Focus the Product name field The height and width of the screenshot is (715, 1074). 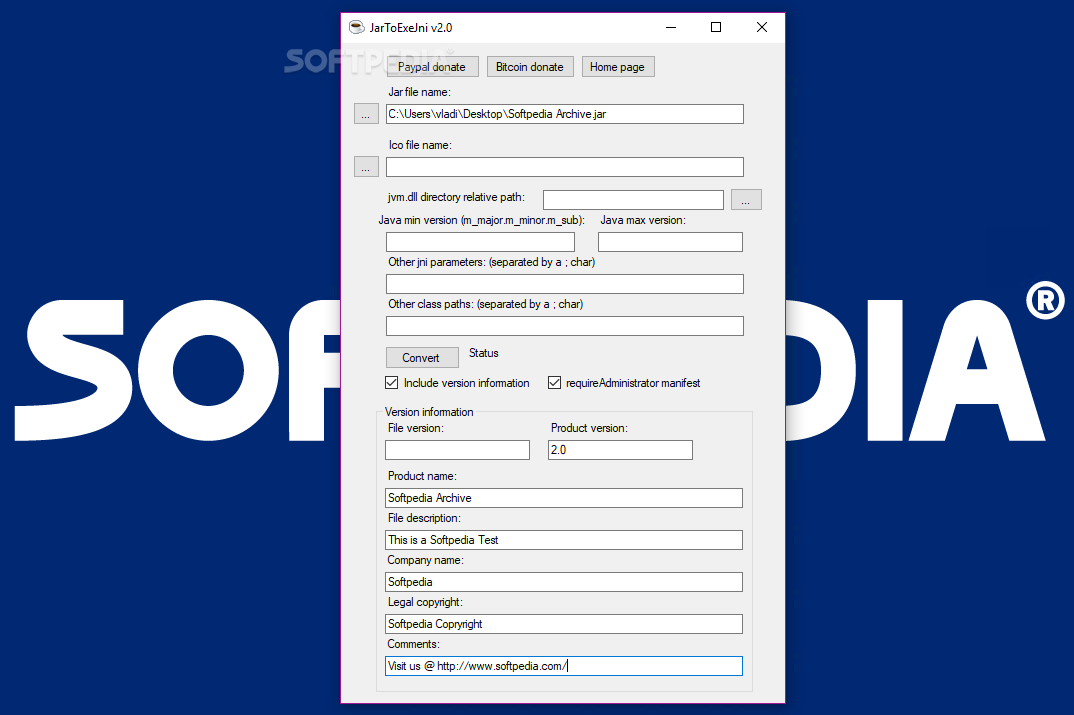point(564,498)
